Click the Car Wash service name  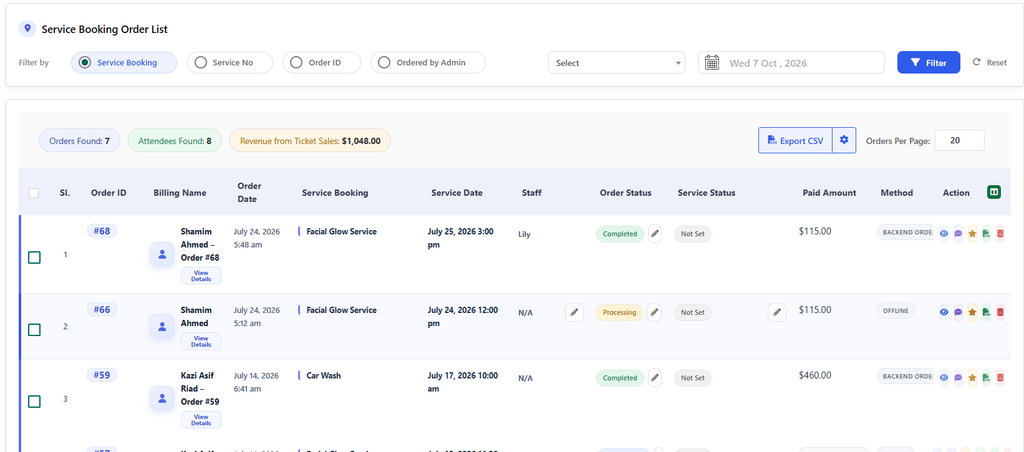coord(323,376)
